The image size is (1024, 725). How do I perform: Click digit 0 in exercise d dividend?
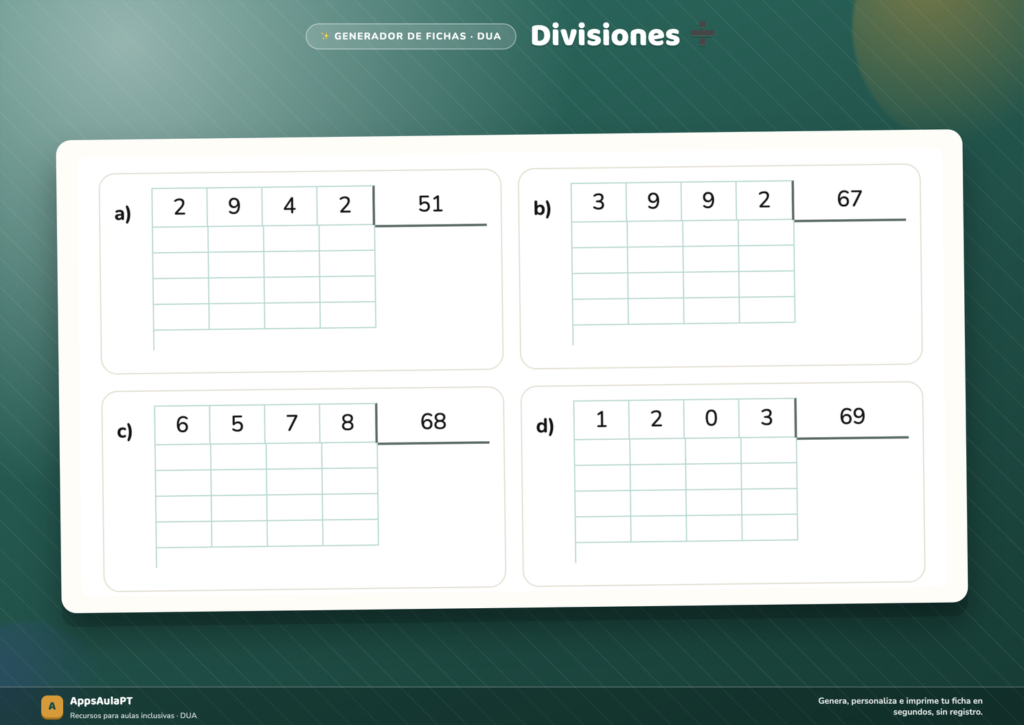click(x=712, y=418)
